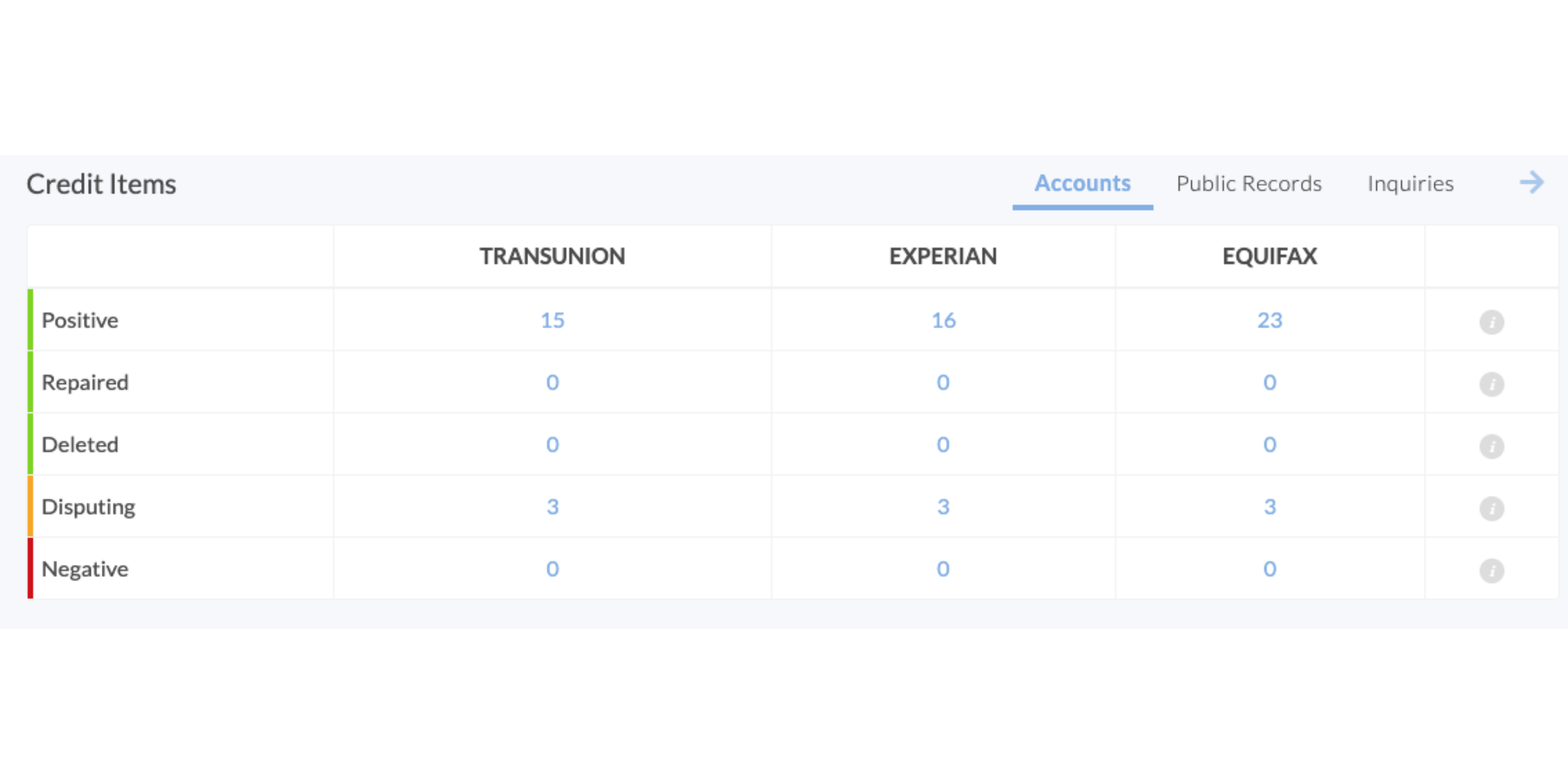Switch to the Inquiries tab
Viewport: 1568px width, 784px height.
tap(1411, 184)
